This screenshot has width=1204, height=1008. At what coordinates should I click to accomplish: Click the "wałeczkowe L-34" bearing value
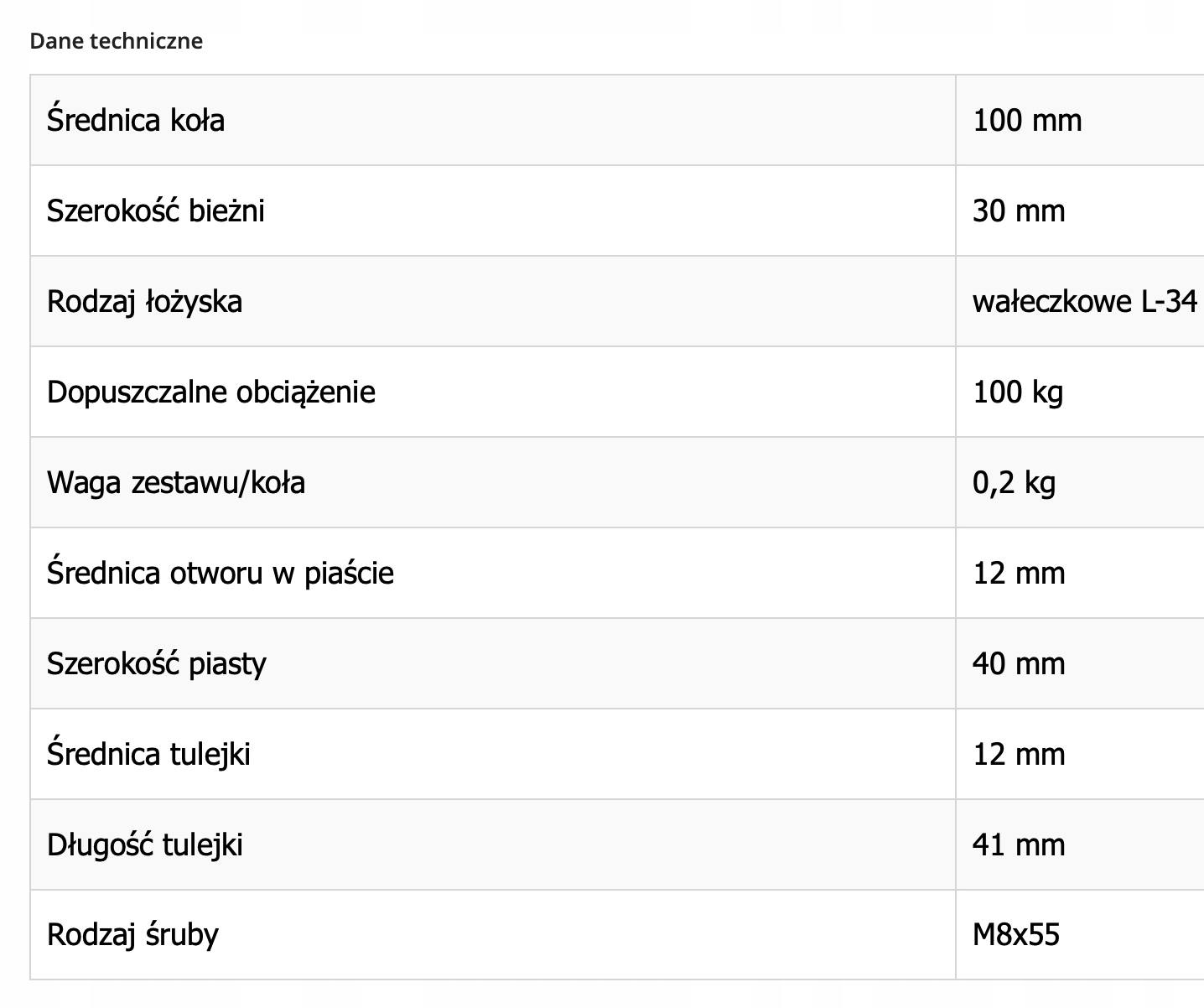pyautogui.click(x=1084, y=301)
